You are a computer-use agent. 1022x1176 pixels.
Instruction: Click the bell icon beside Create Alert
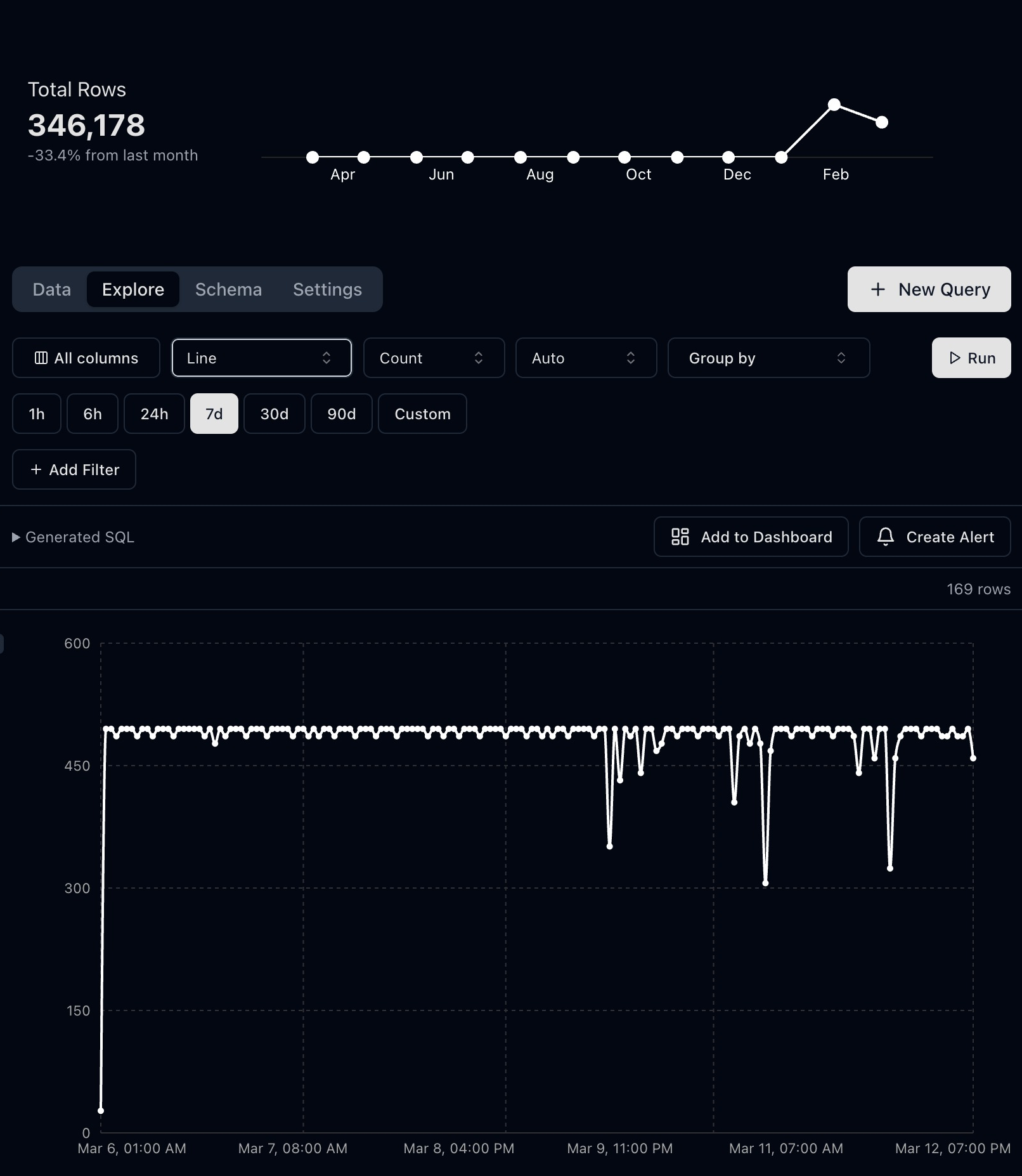coord(886,537)
